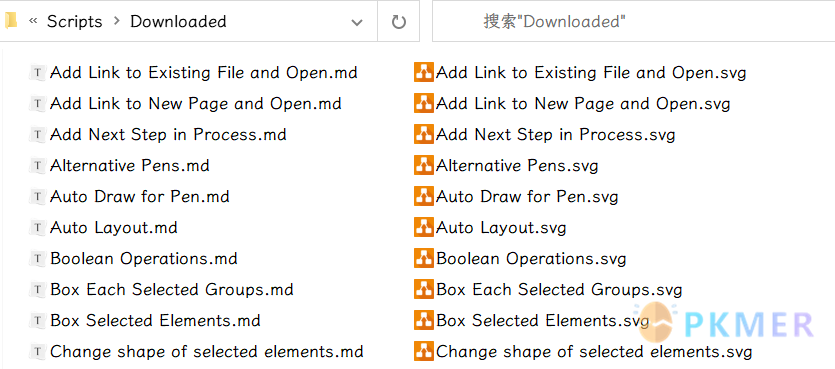Image resolution: width=835 pixels, height=369 pixels.
Task: Click the file icon of Box Each Selected Groups.md
Action: coord(37,290)
